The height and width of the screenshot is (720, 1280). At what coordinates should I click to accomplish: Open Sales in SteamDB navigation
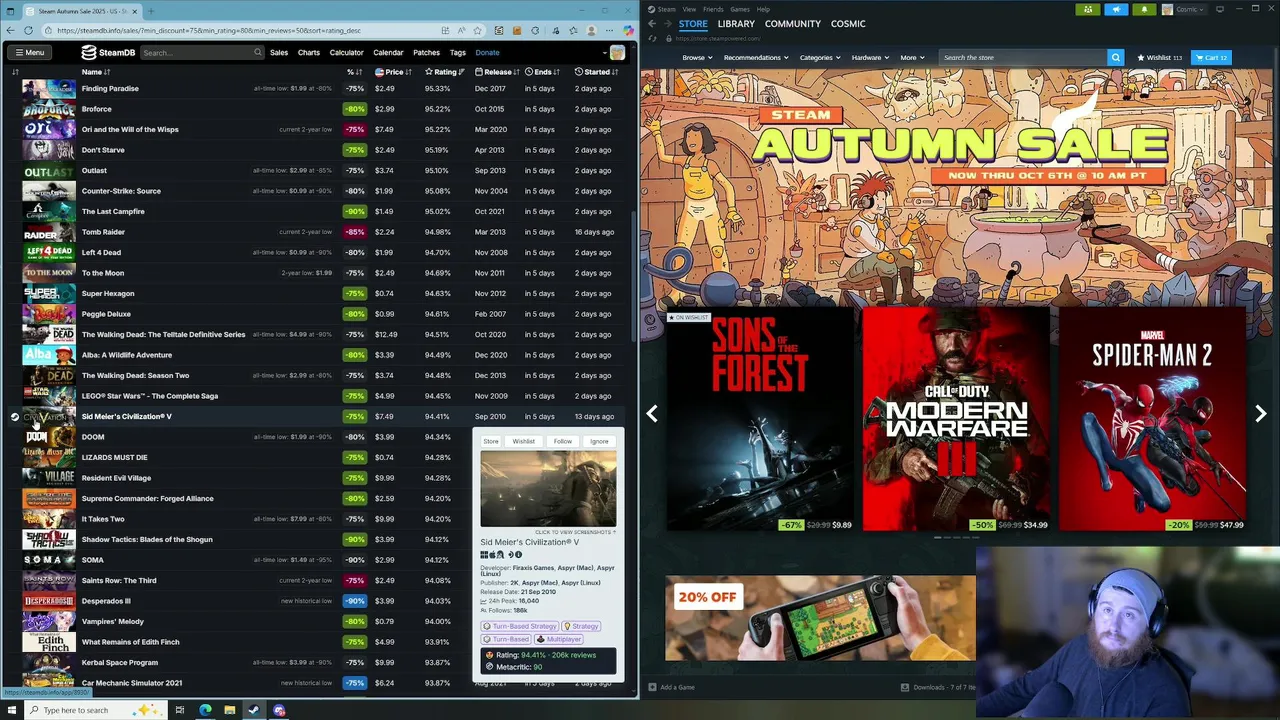pos(279,52)
